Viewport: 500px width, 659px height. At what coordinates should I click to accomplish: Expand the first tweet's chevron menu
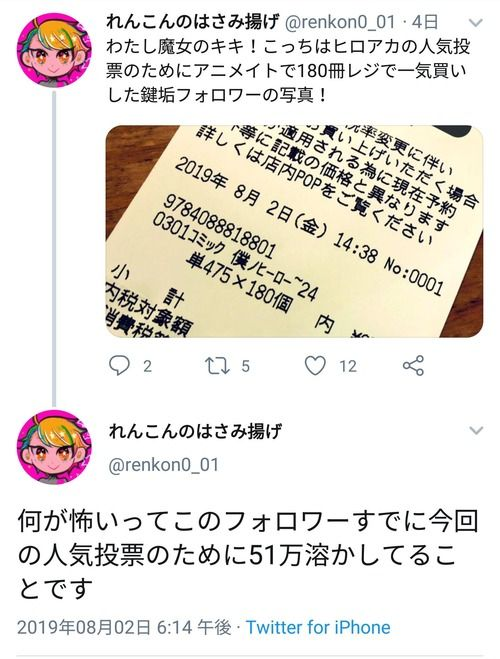click(x=476, y=23)
